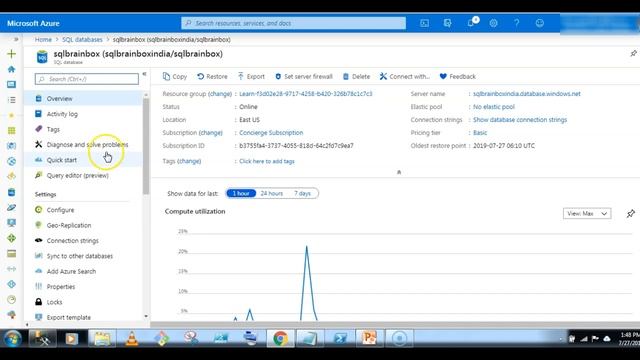Pin the sqlbrainbox blade to dashboard

click(x=633, y=53)
